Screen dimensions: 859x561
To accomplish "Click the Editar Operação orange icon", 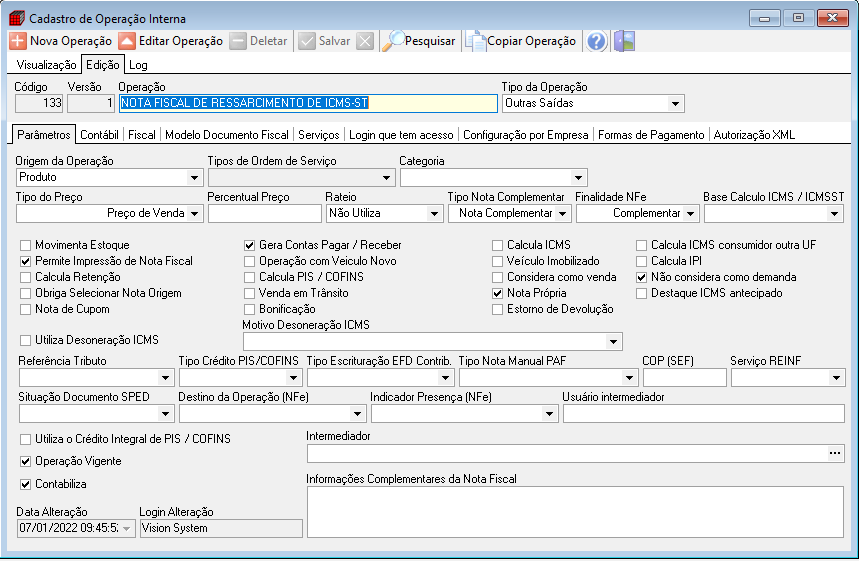I will pos(127,41).
